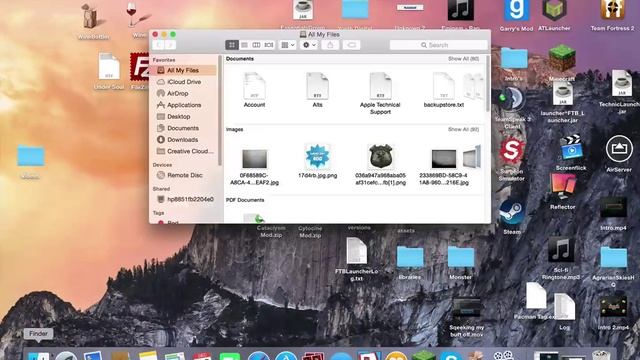Switch Finder to Cover Flow view
This screenshot has height=360, width=640.
269,45
